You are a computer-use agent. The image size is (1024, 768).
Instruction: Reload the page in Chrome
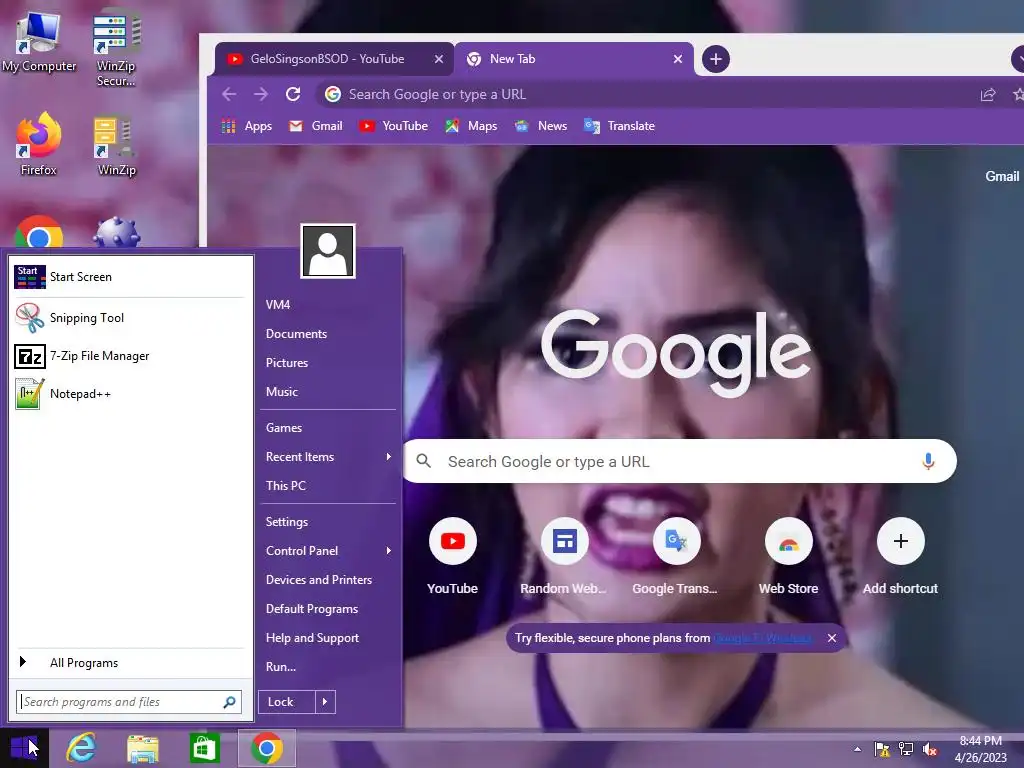click(293, 94)
